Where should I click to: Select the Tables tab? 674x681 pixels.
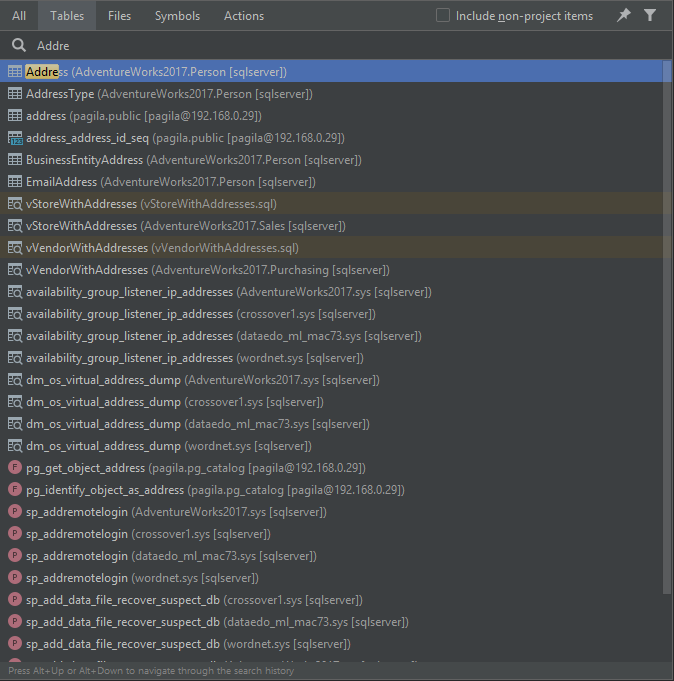[x=67, y=16]
